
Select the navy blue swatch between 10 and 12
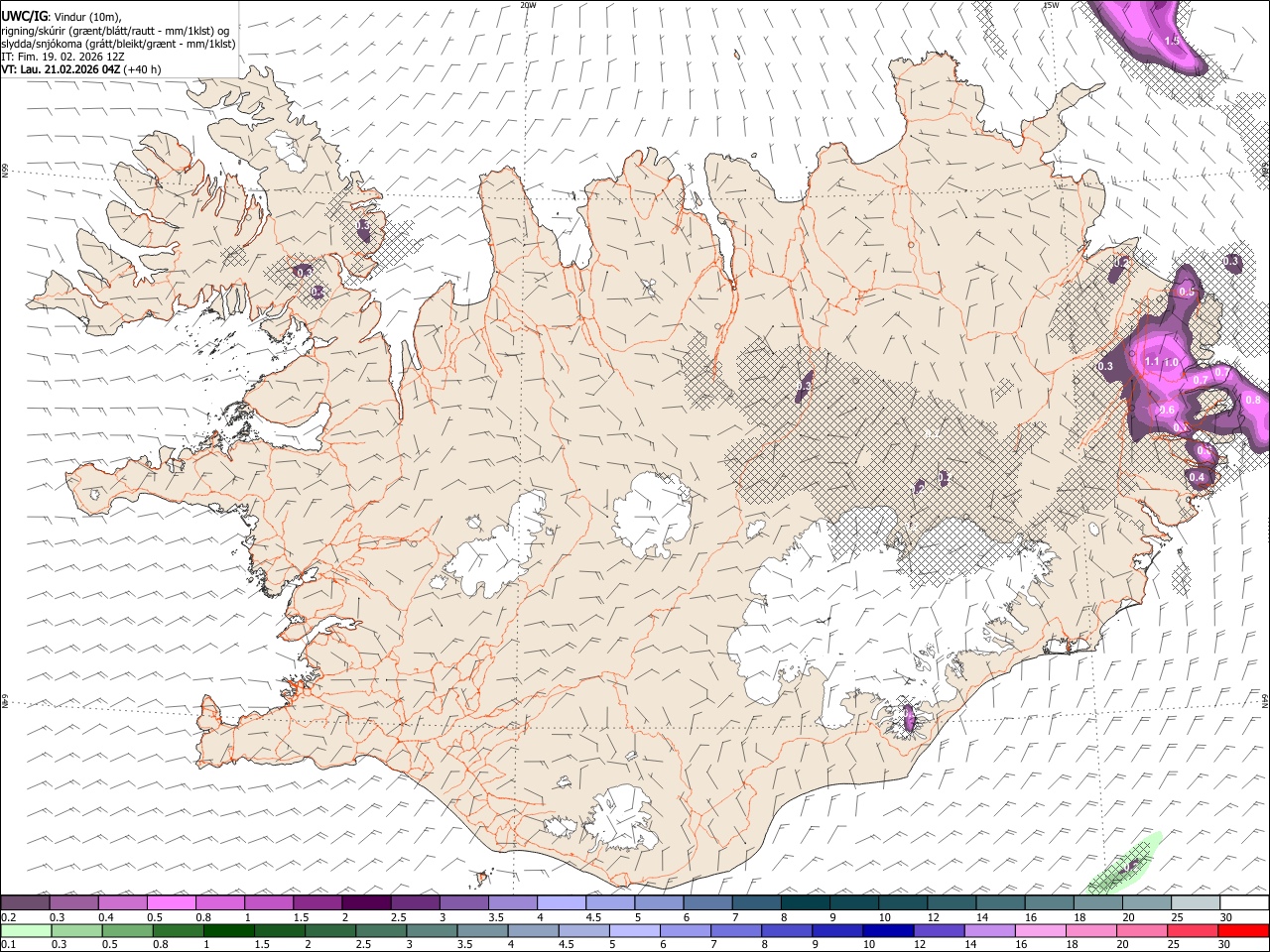click(x=889, y=930)
